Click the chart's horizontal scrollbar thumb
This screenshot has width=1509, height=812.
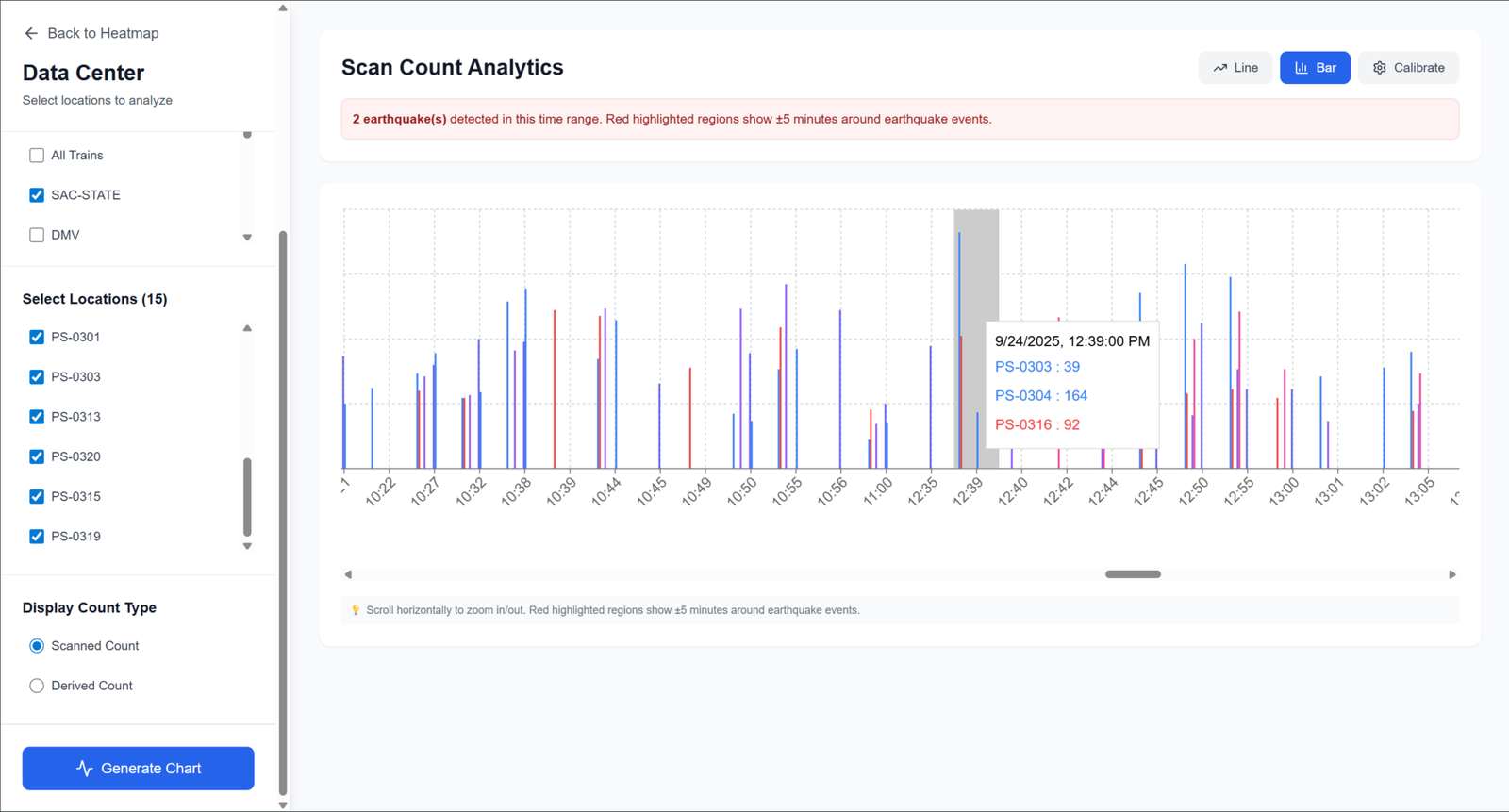click(x=1133, y=574)
